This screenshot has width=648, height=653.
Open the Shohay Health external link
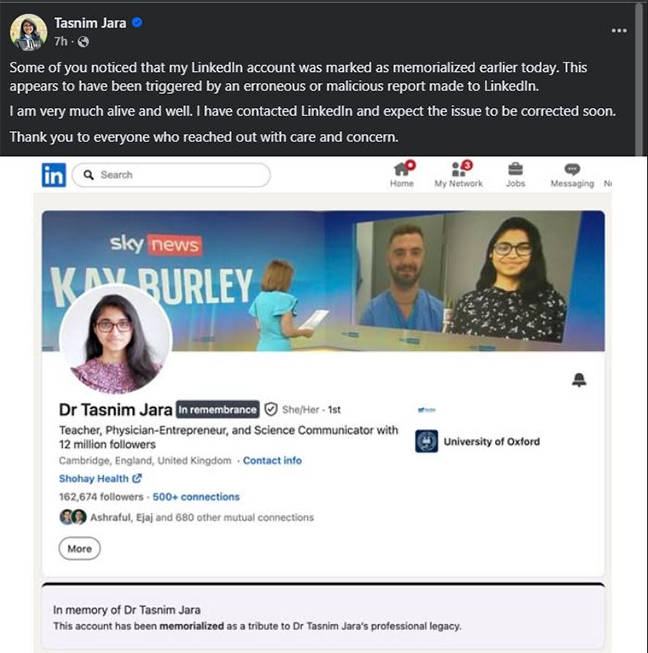pyautogui.click(x=100, y=479)
